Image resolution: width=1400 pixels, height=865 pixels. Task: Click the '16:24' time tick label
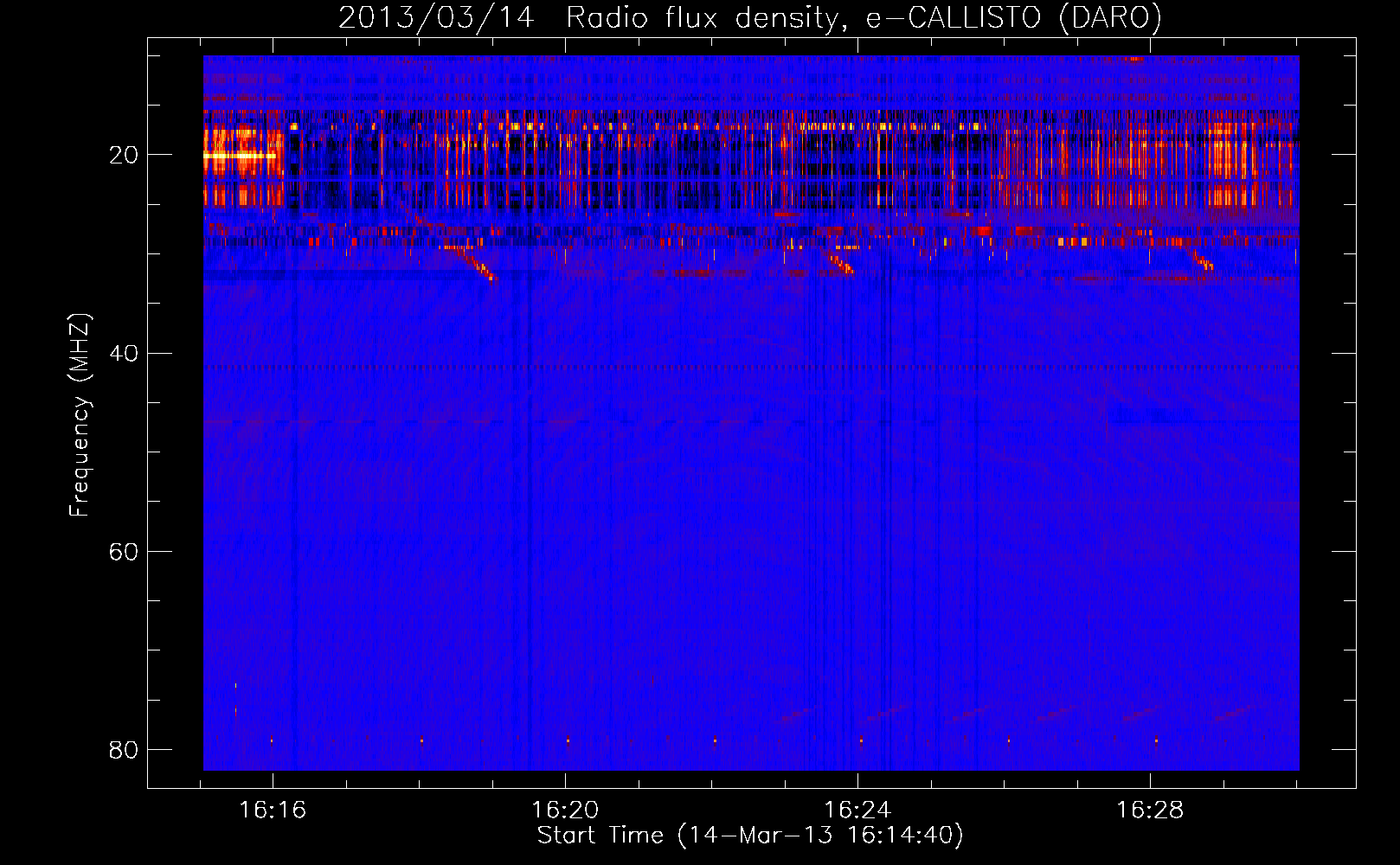click(857, 810)
